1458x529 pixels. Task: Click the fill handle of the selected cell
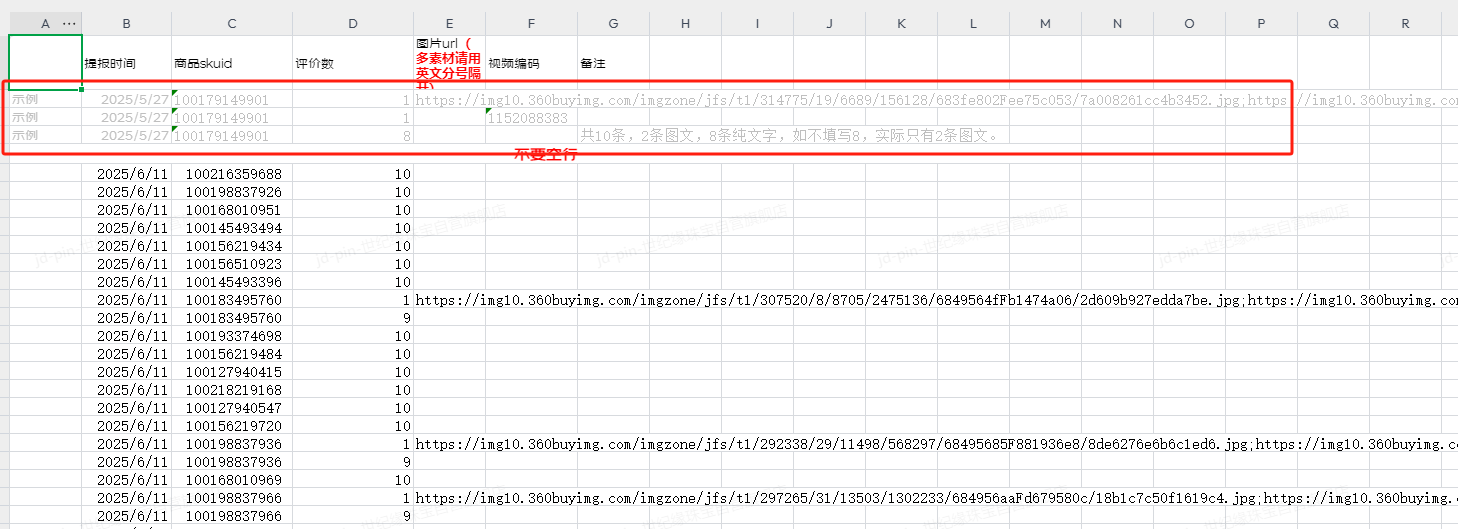82,90
